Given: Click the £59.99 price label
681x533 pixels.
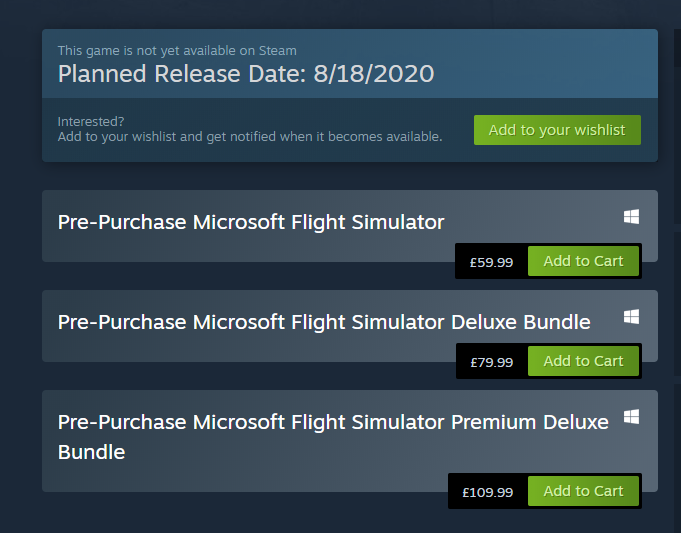Looking at the screenshot, I should pos(491,262).
